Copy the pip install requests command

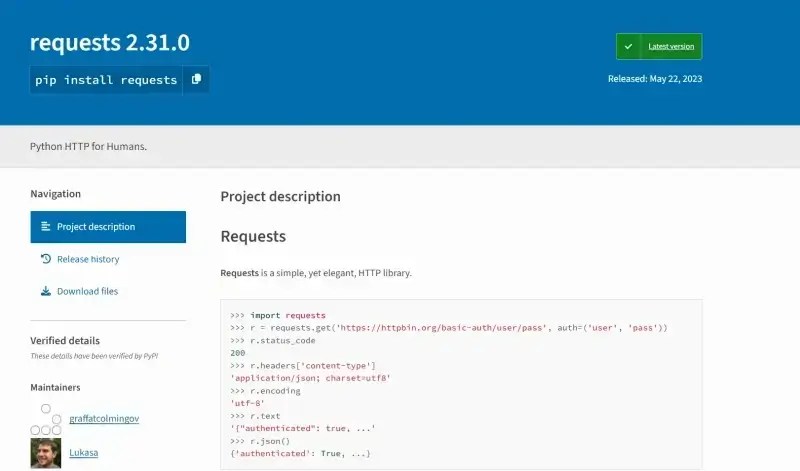click(x=196, y=80)
